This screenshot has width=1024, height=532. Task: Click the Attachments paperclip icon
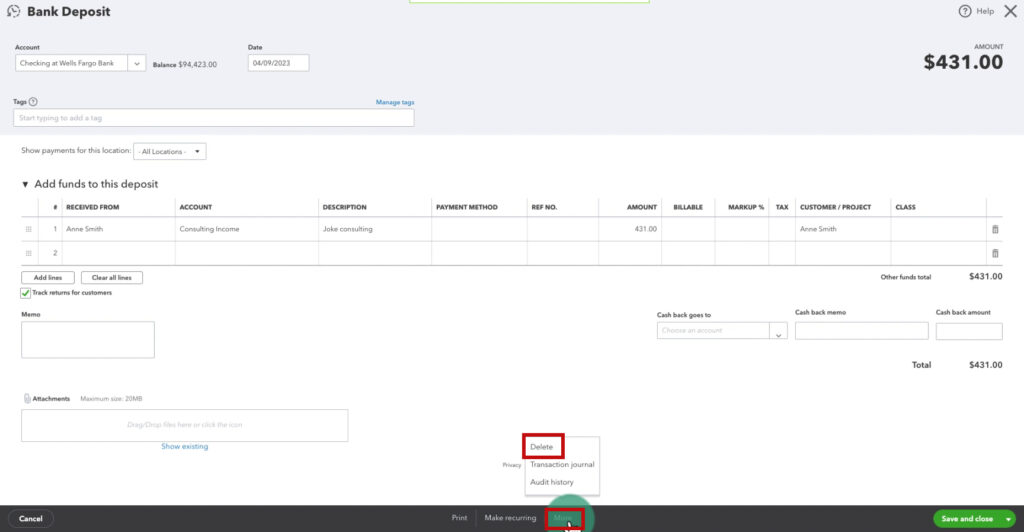coord(27,398)
